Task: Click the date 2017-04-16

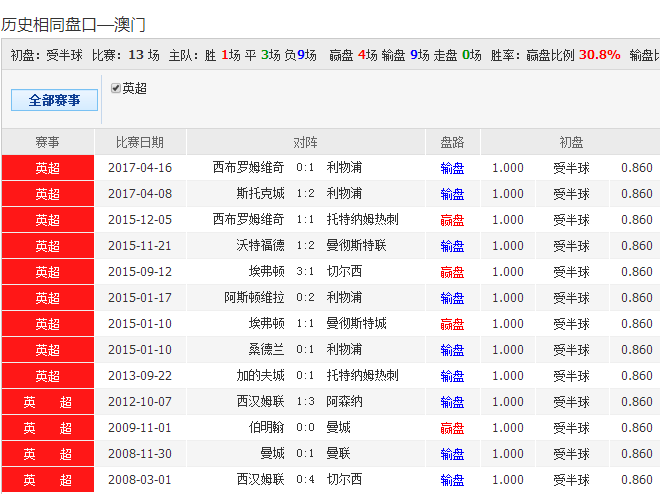Action: pos(140,168)
